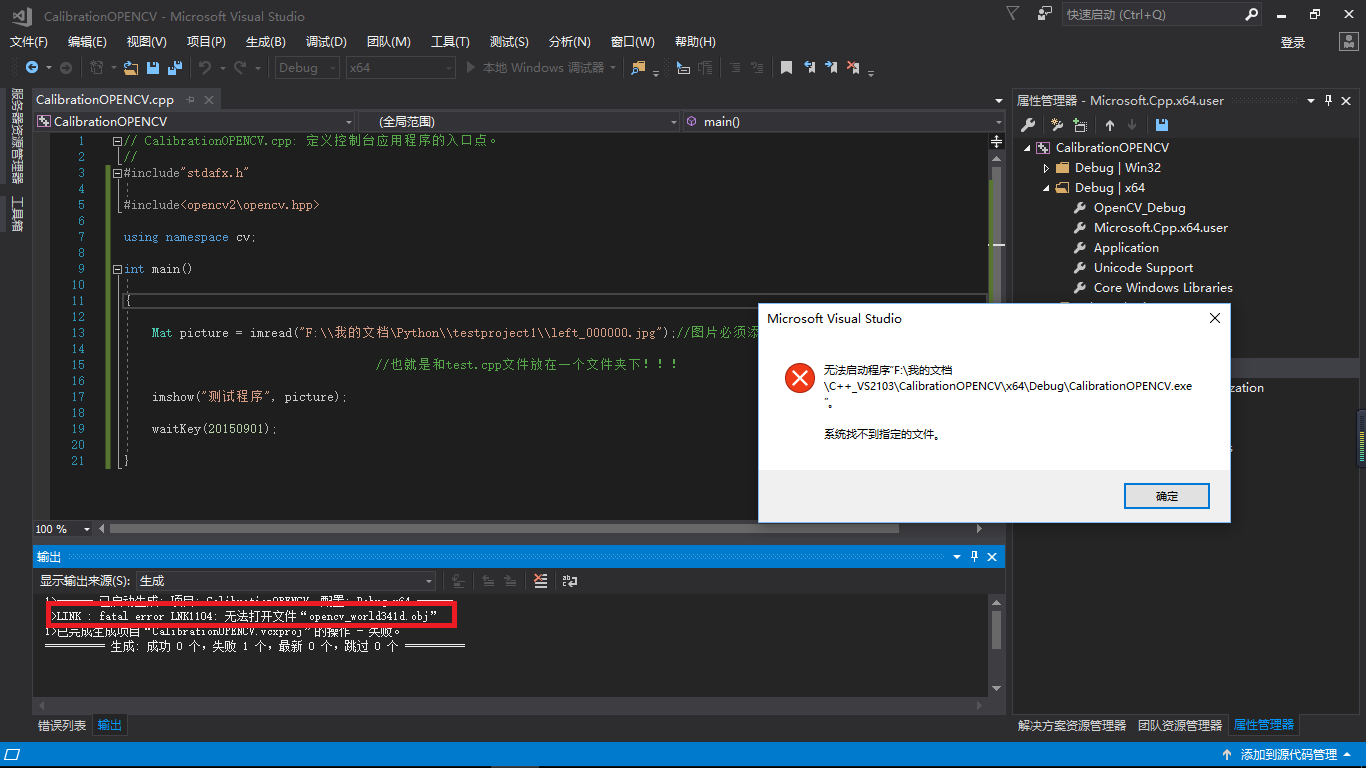Screen dimensions: 1366x768
Task: Click the open file folder icon
Action: (131, 67)
